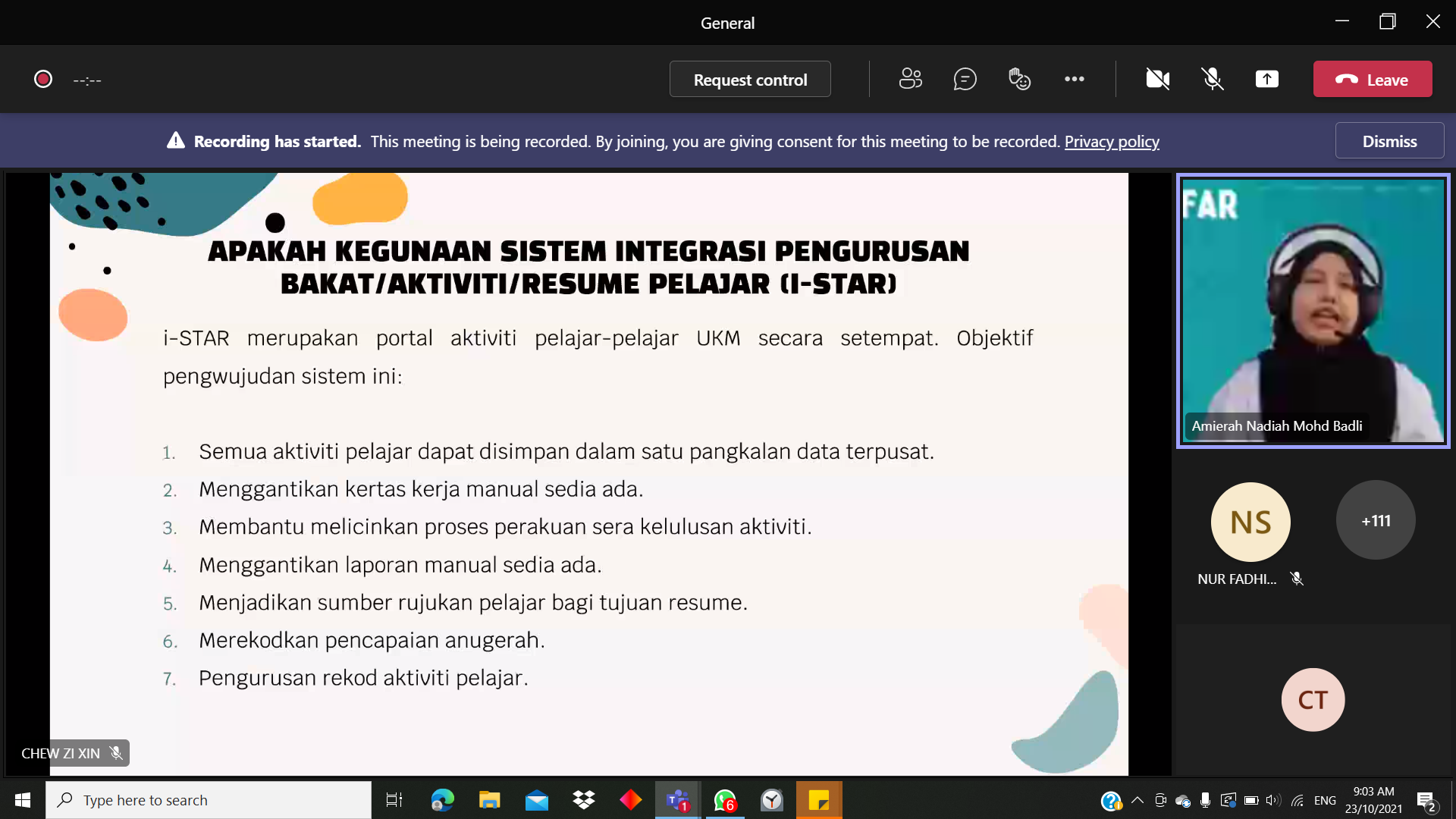The width and height of the screenshot is (1456, 819).
Task: Open the Microsoft Teams taskbar icon
Action: (677, 800)
